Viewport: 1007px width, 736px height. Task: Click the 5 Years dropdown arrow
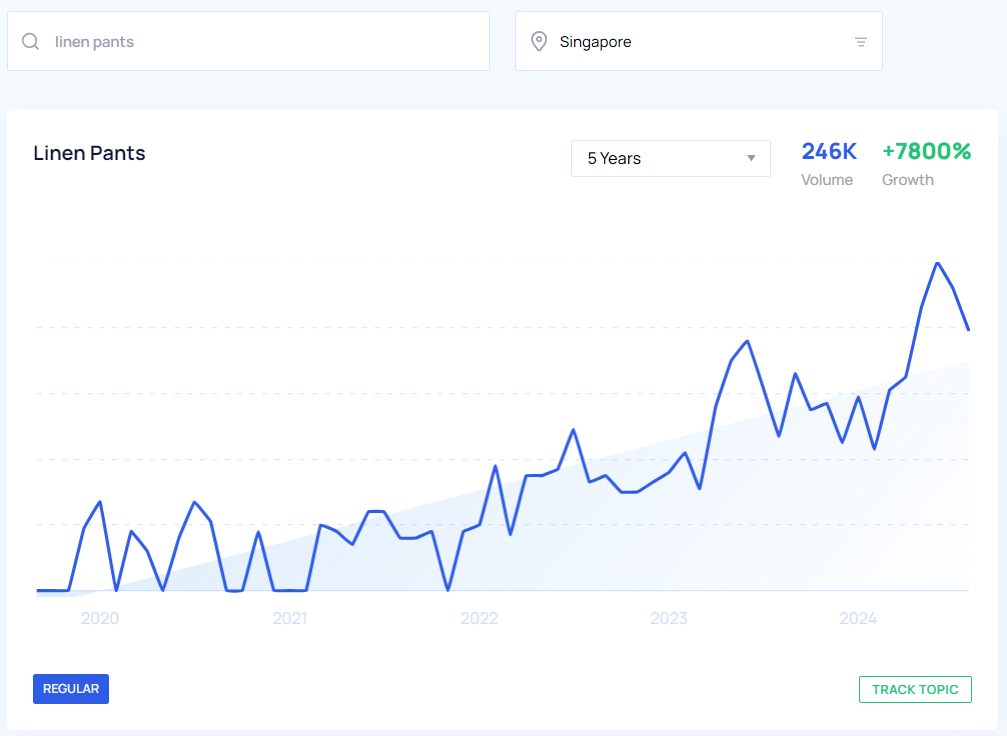click(751, 159)
